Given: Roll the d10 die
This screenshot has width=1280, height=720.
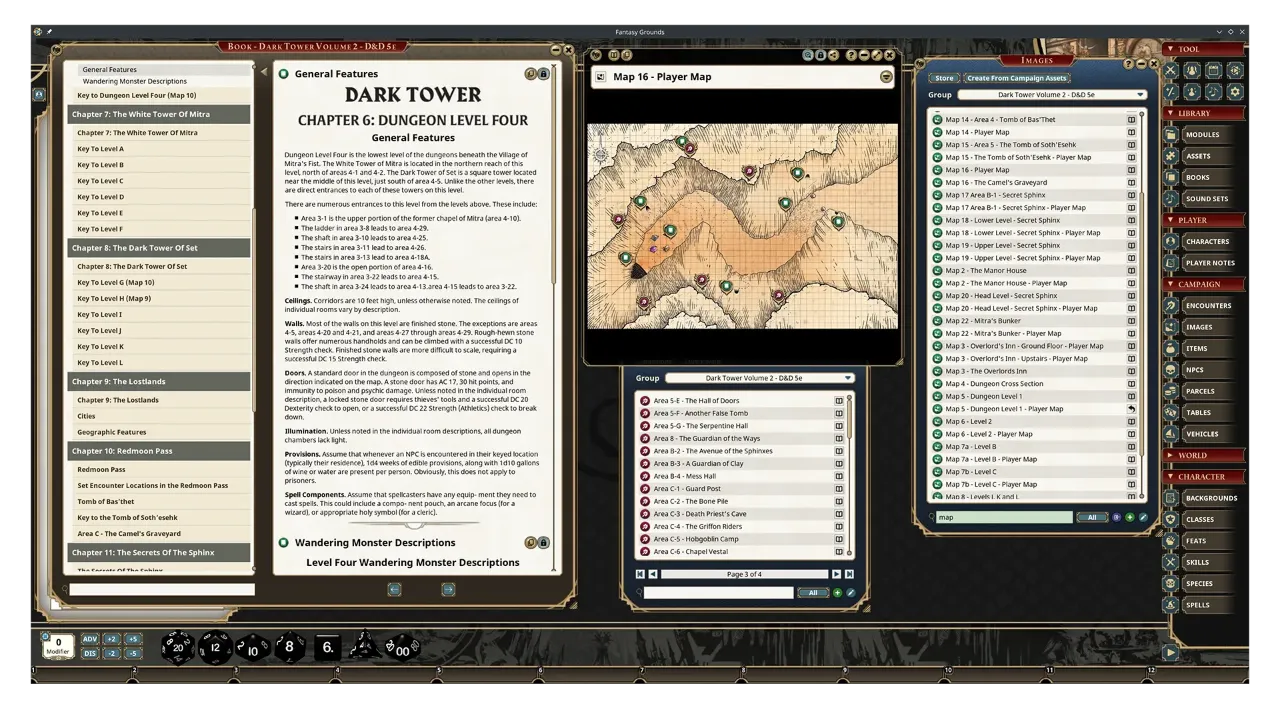Looking at the screenshot, I should click(x=252, y=647).
